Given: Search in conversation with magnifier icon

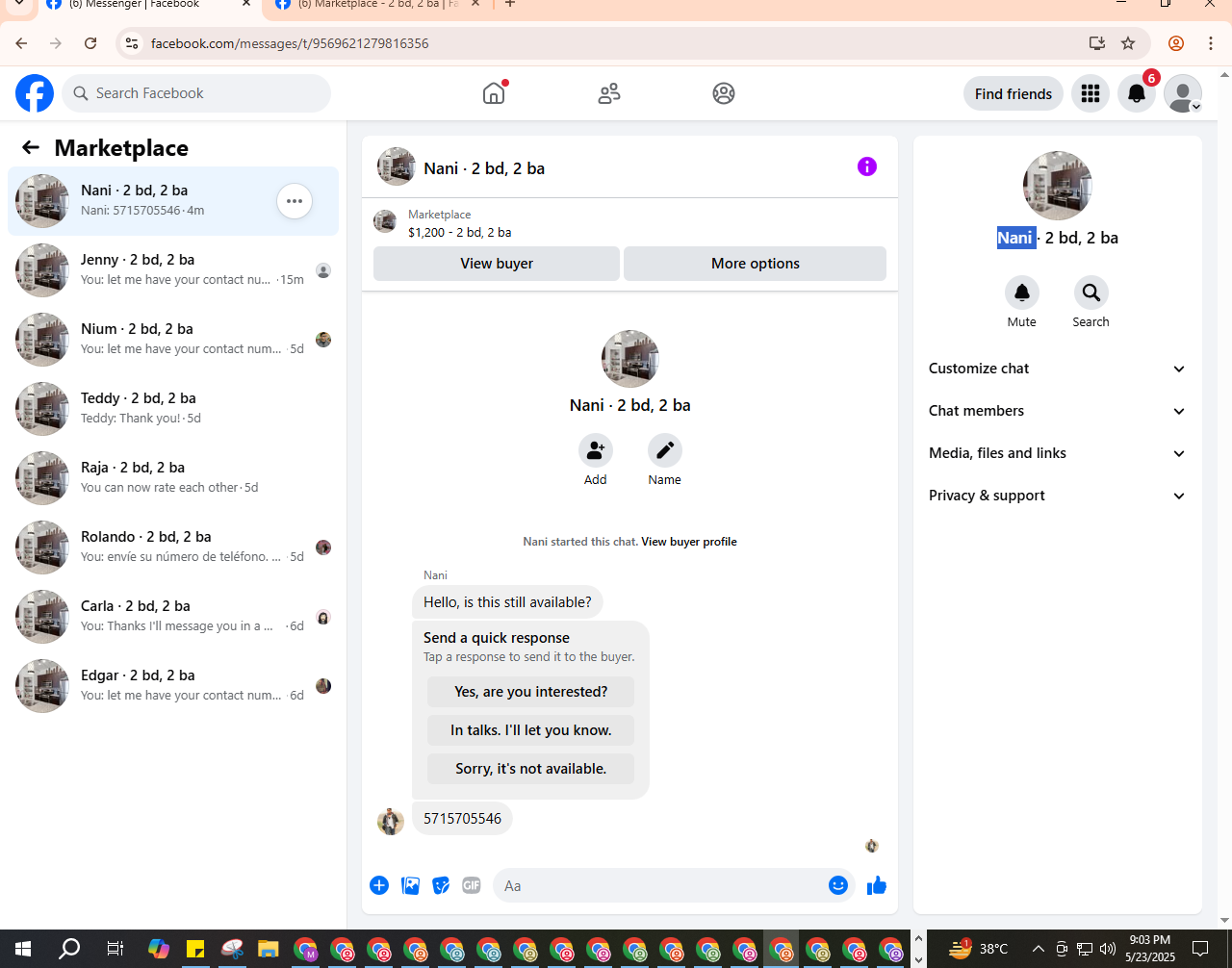Looking at the screenshot, I should point(1091,293).
